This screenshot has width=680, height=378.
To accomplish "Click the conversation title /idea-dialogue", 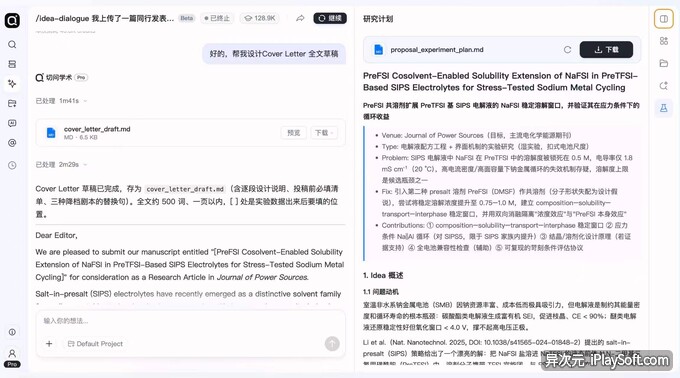I will 105,18.
